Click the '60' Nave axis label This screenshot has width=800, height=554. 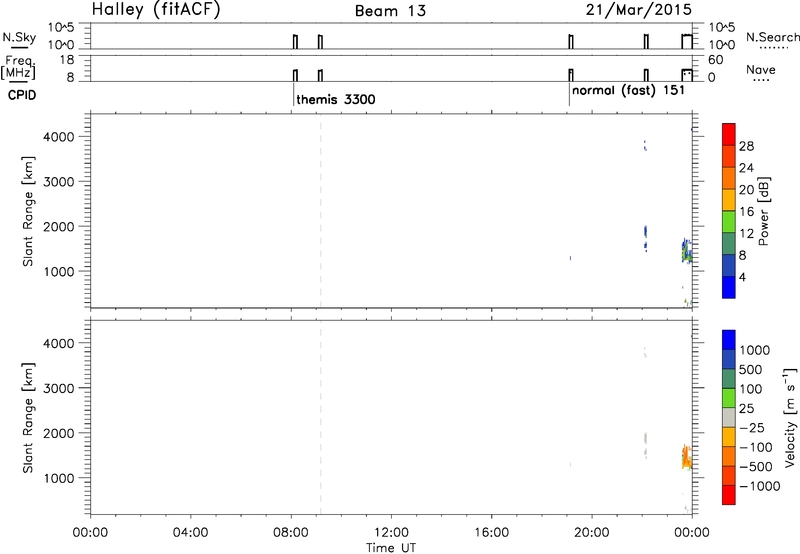pyautogui.click(x=716, y=60)
